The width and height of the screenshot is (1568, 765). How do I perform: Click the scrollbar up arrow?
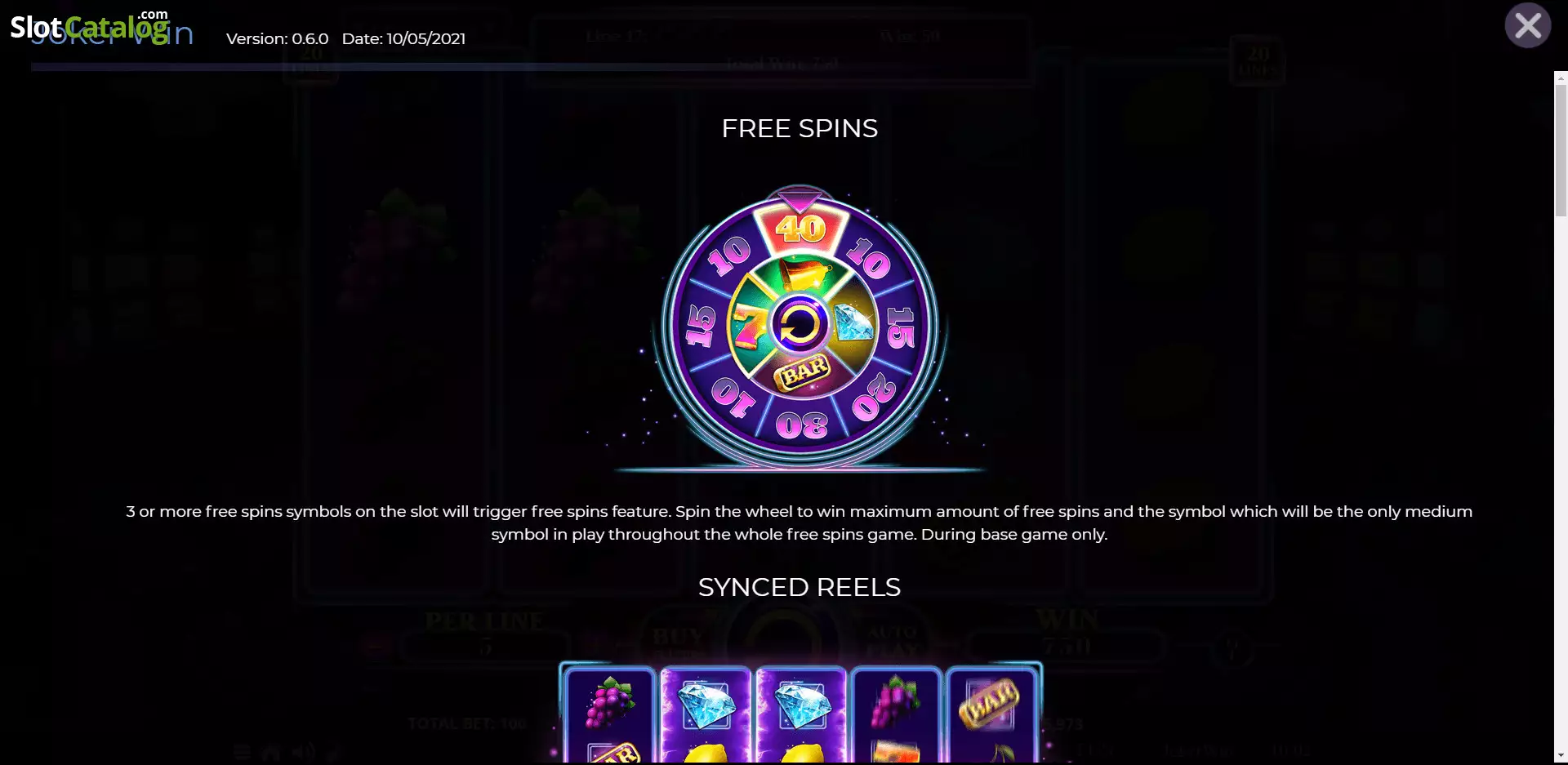(1561, 78)
